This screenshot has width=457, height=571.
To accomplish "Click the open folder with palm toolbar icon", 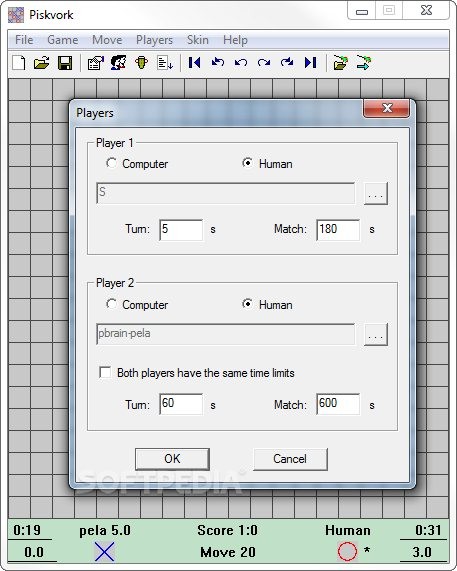I will [x=340, y=63].
